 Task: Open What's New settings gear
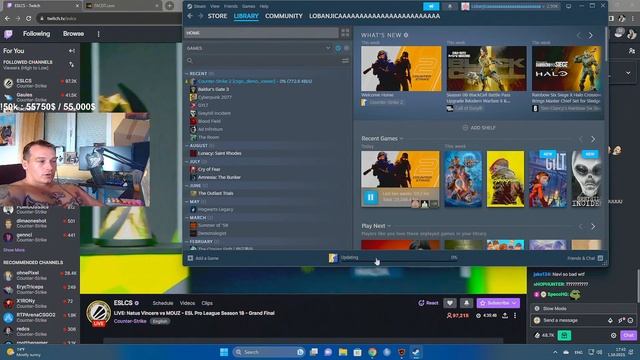click(x=406, y=35)
